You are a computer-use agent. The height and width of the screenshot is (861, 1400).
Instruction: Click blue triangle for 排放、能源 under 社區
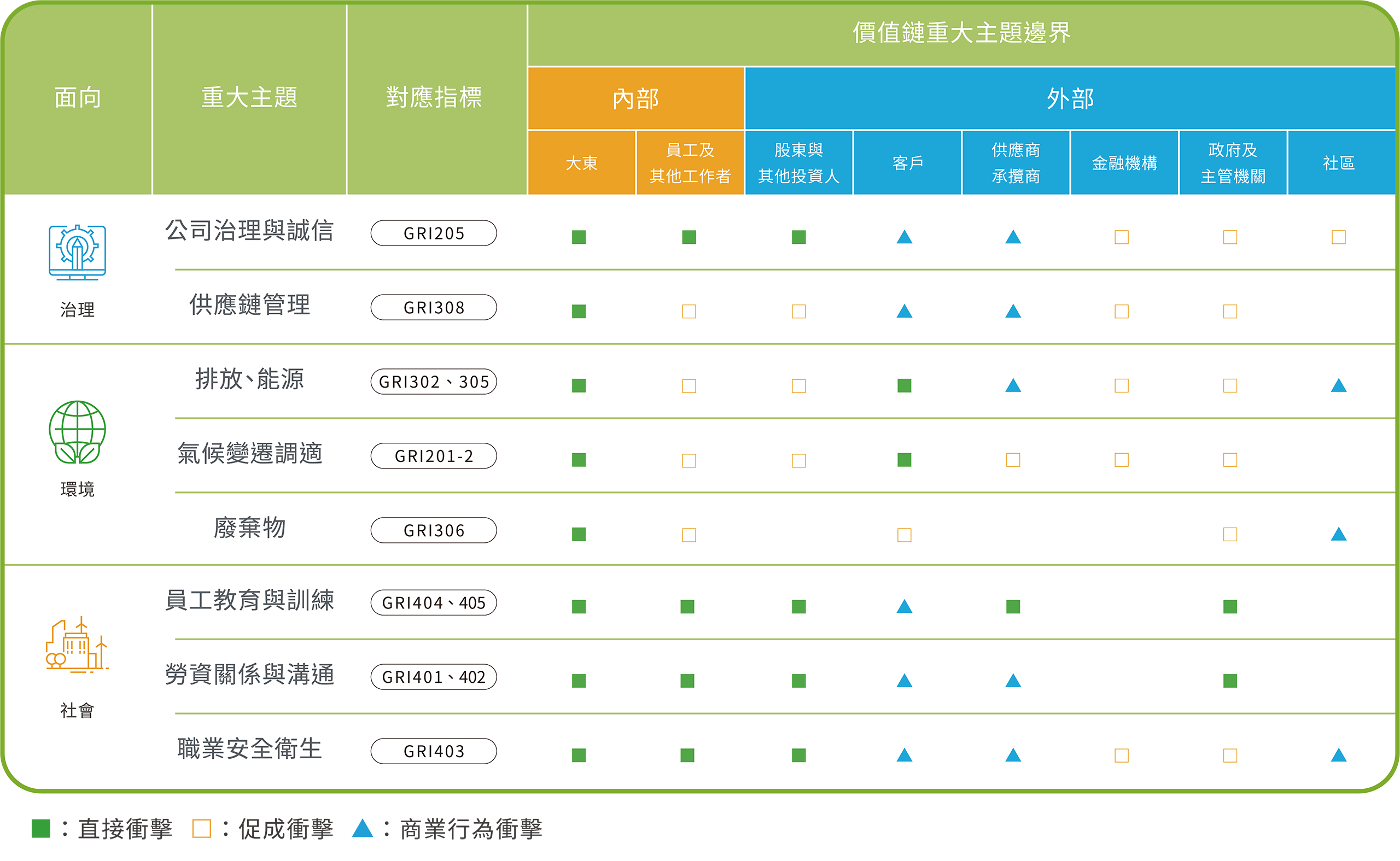(1338, 385)
